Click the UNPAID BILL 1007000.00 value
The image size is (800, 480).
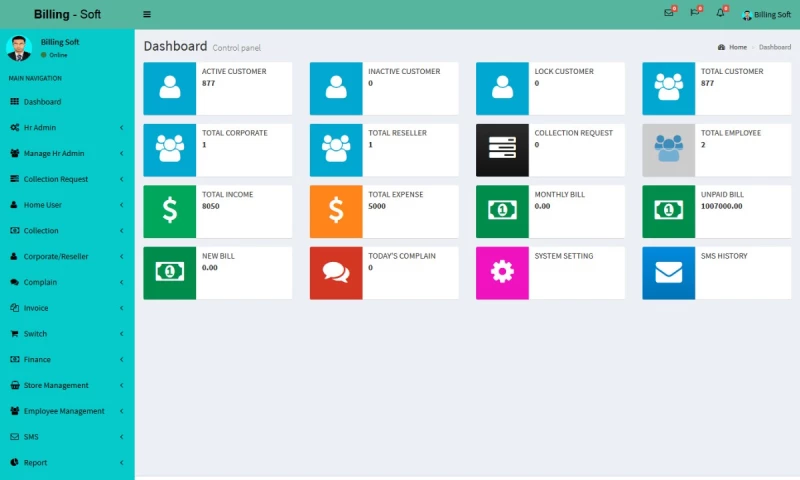tap(721, 206)
